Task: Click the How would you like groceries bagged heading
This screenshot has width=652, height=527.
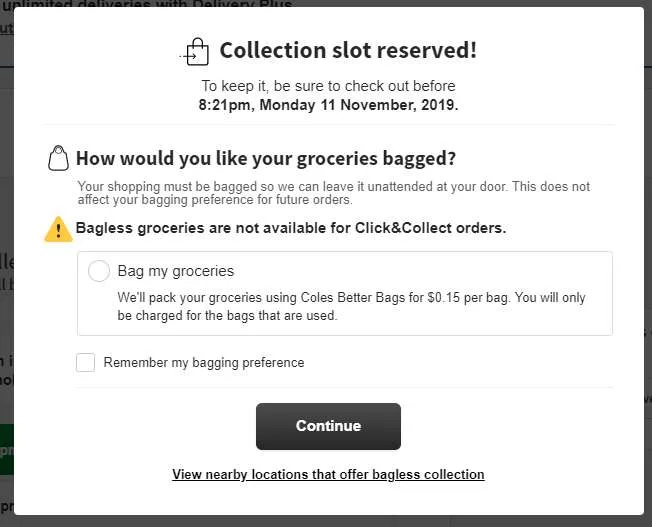Action: (266, 158)
